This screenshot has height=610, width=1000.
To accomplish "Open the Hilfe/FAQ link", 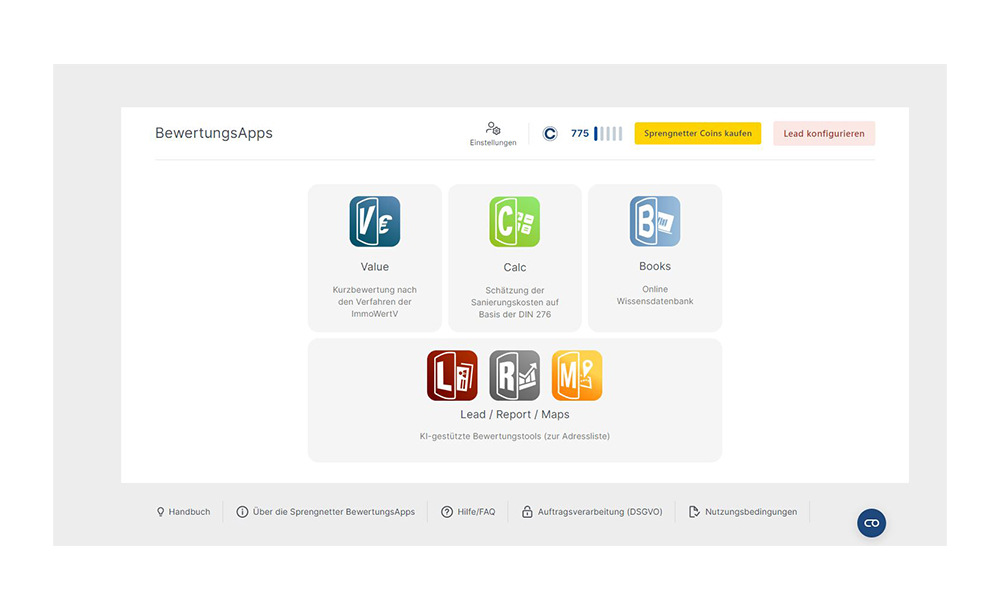I will click(x=476, y=512).
